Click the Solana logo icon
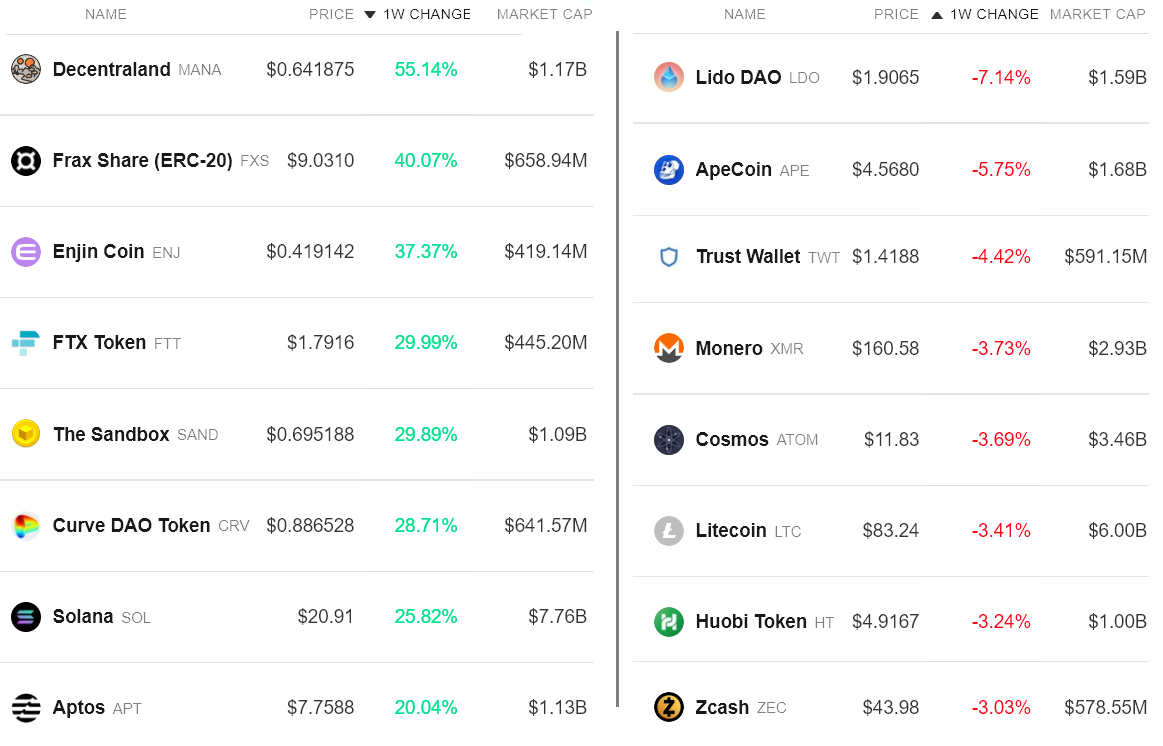 pos(26,617)
